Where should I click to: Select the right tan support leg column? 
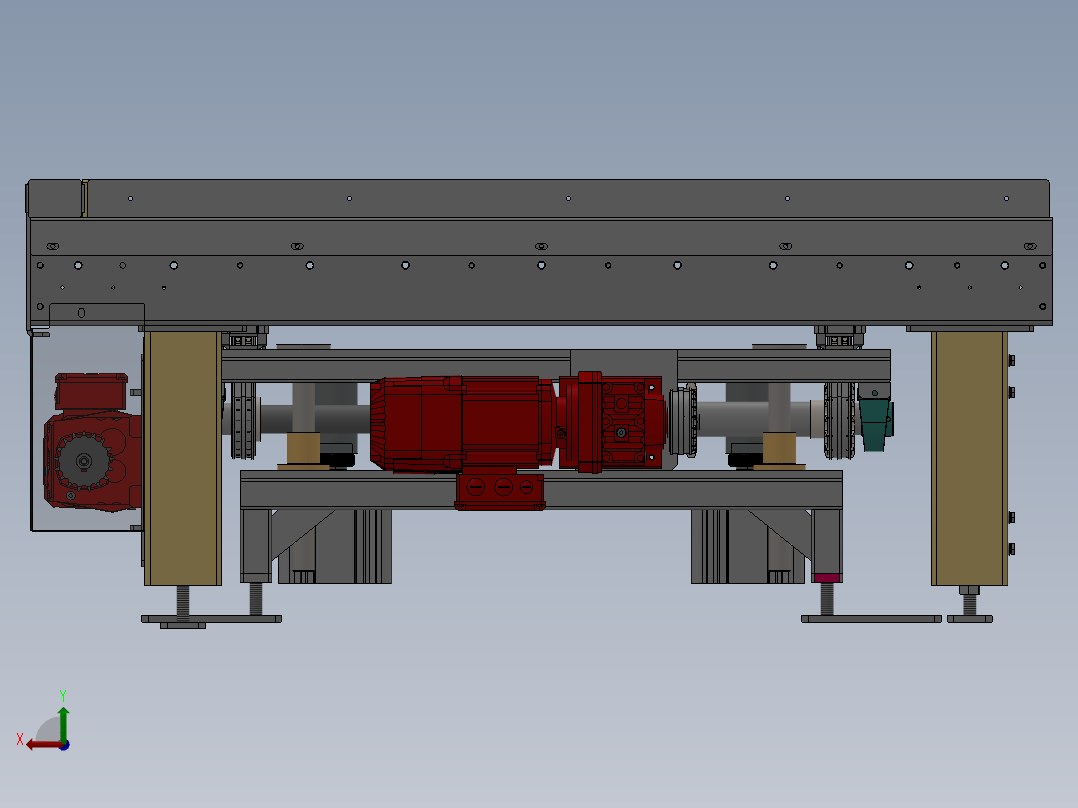tap(969, 458)
